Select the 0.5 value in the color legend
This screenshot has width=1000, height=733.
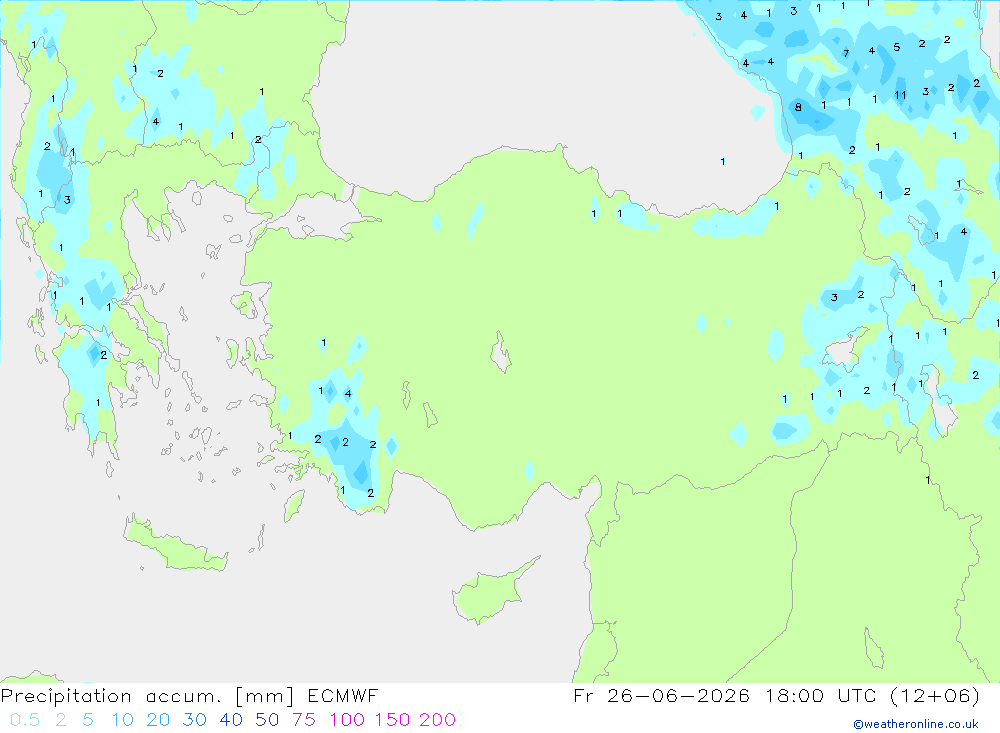click(25, 720)
